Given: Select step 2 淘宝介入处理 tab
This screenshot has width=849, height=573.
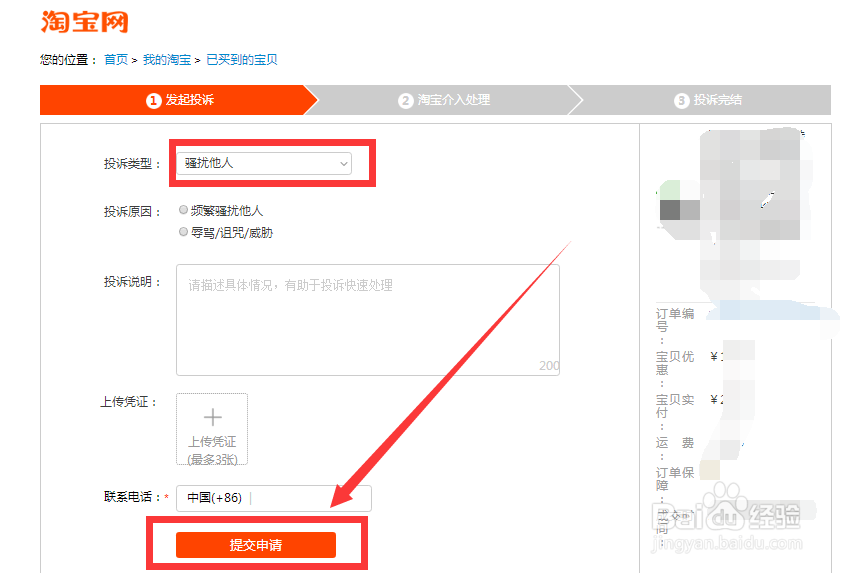Looking at the screenshot, I should (444, 100).
